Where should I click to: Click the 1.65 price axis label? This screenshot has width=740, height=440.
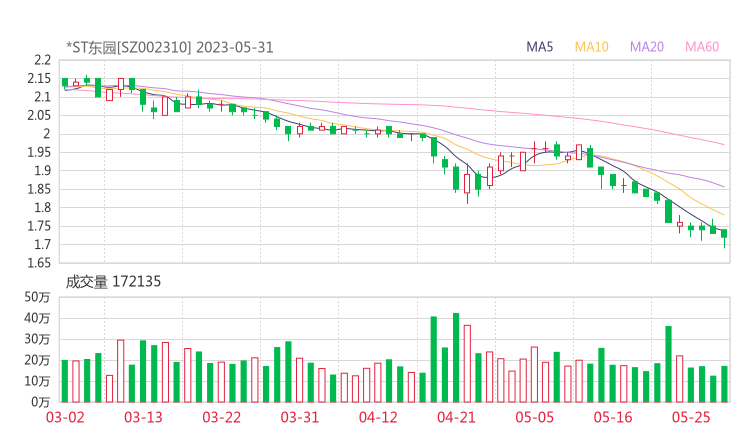(39, 263)
